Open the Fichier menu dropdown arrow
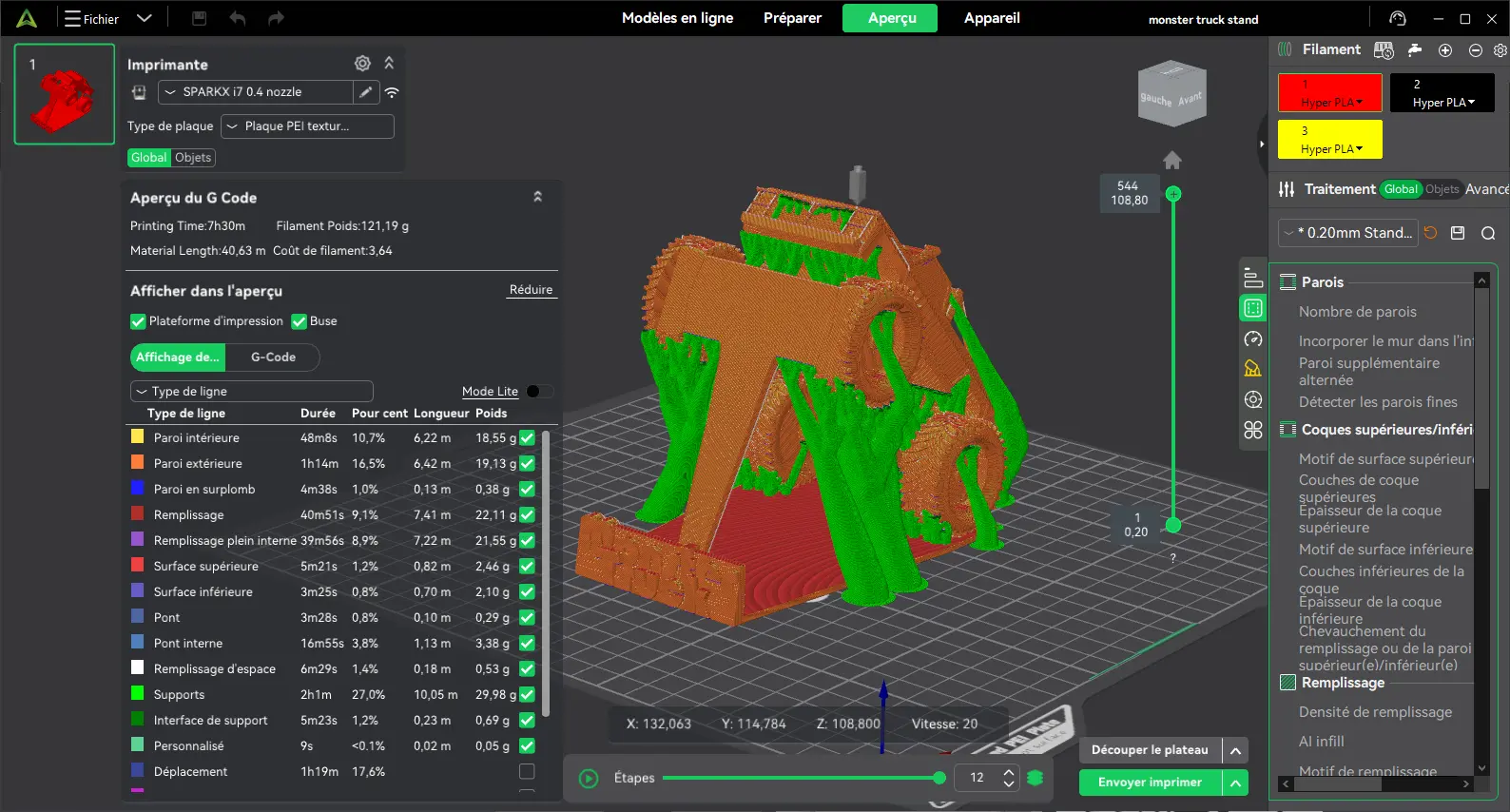The height and width of the screenshot is (812, 1510). (x=145, y=18)
